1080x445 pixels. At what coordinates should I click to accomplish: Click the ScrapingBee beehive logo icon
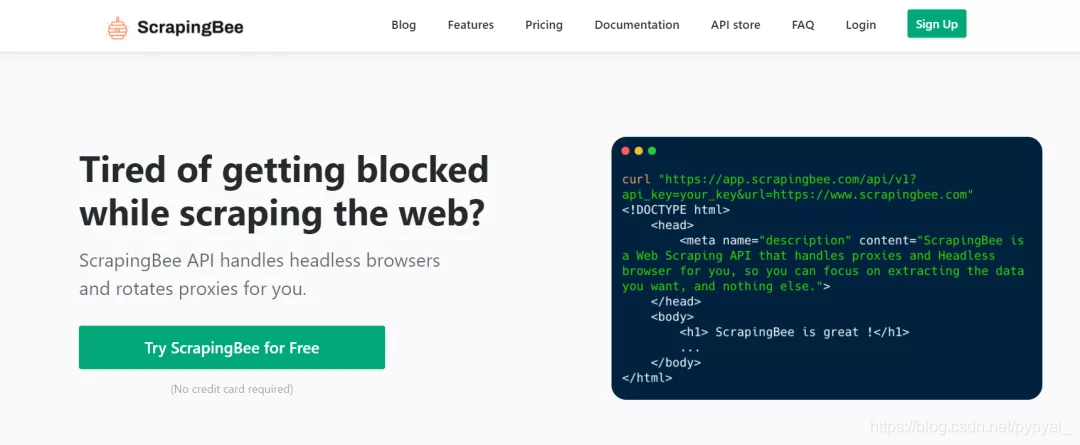pos(117,28)
